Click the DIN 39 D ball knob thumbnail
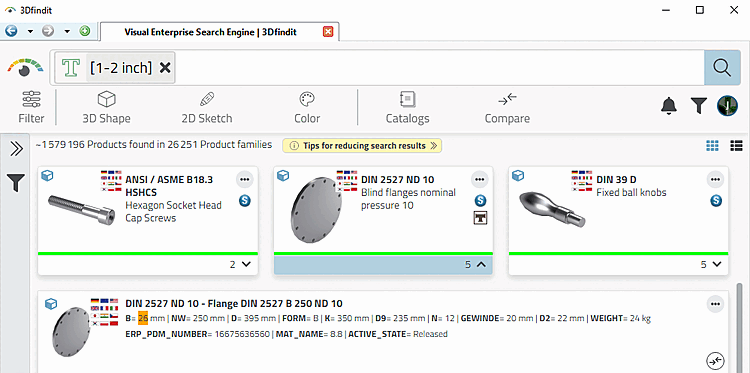Screen dimensions: 750x373 click(x=551, y=209)
